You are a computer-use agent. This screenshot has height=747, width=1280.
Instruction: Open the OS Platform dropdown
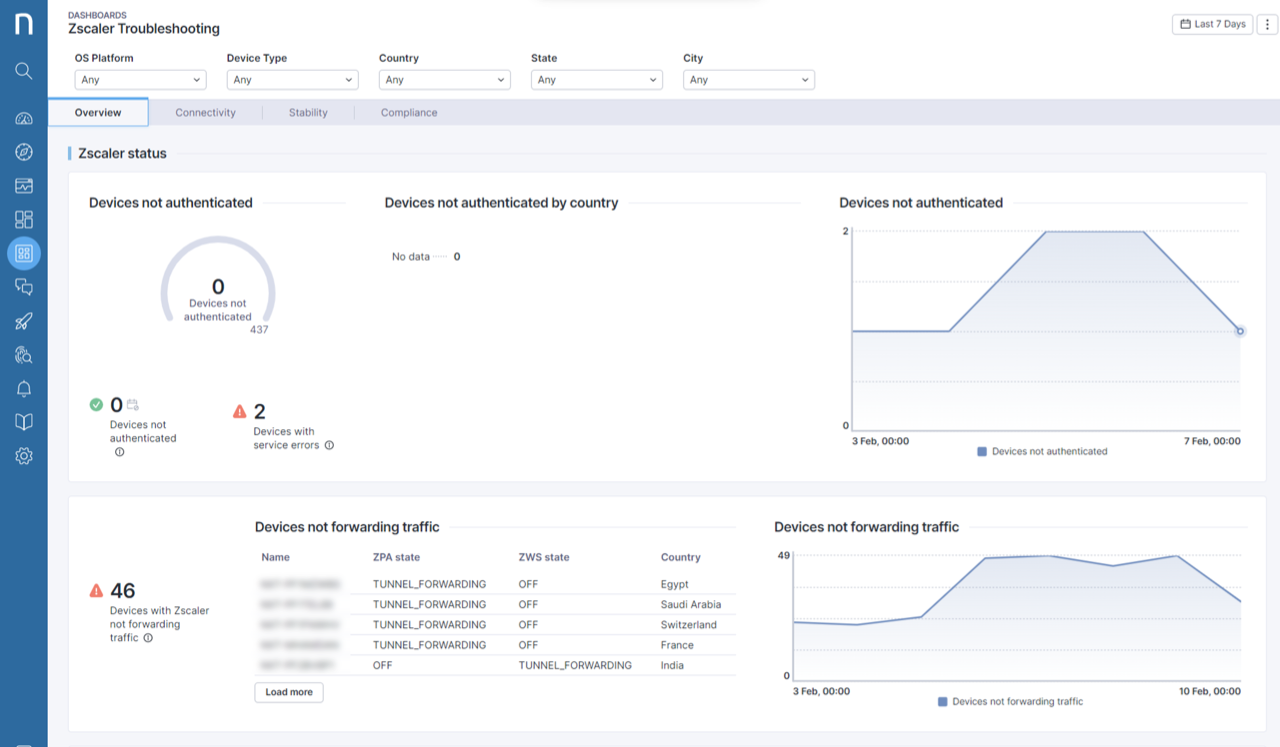(x=140, y=79)
